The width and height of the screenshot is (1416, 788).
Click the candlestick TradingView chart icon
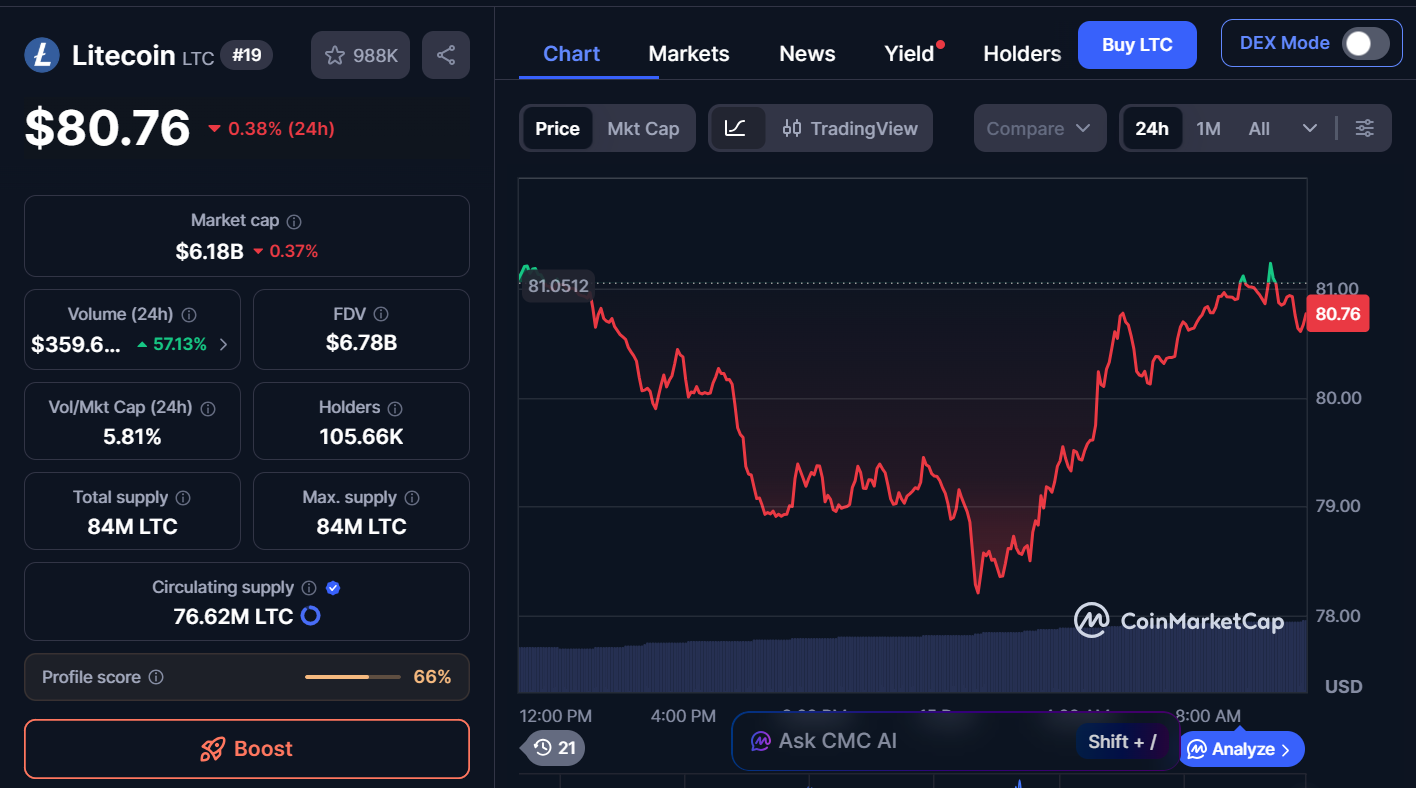792,128
